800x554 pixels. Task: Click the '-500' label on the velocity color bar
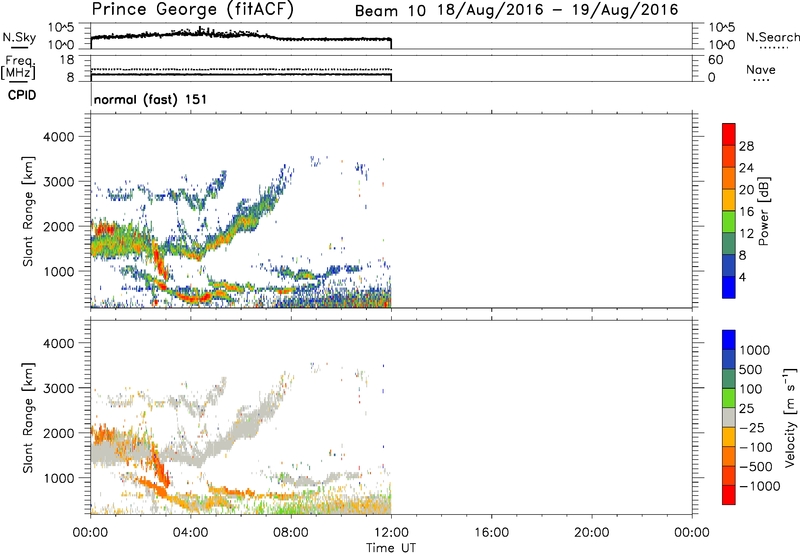[756, 467]
